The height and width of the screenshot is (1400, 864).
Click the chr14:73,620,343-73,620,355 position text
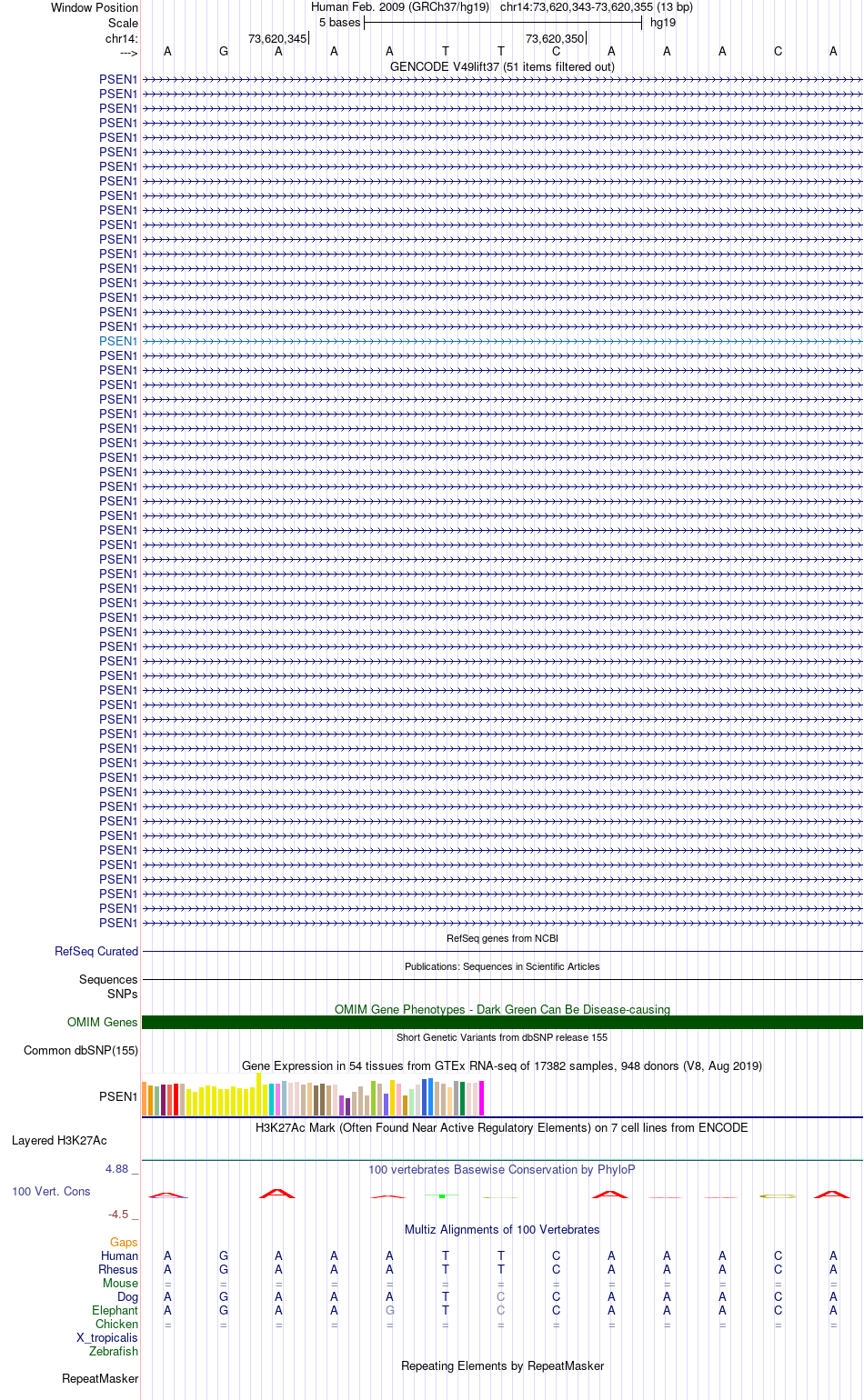pyautogui.click(x=597, y=7)
